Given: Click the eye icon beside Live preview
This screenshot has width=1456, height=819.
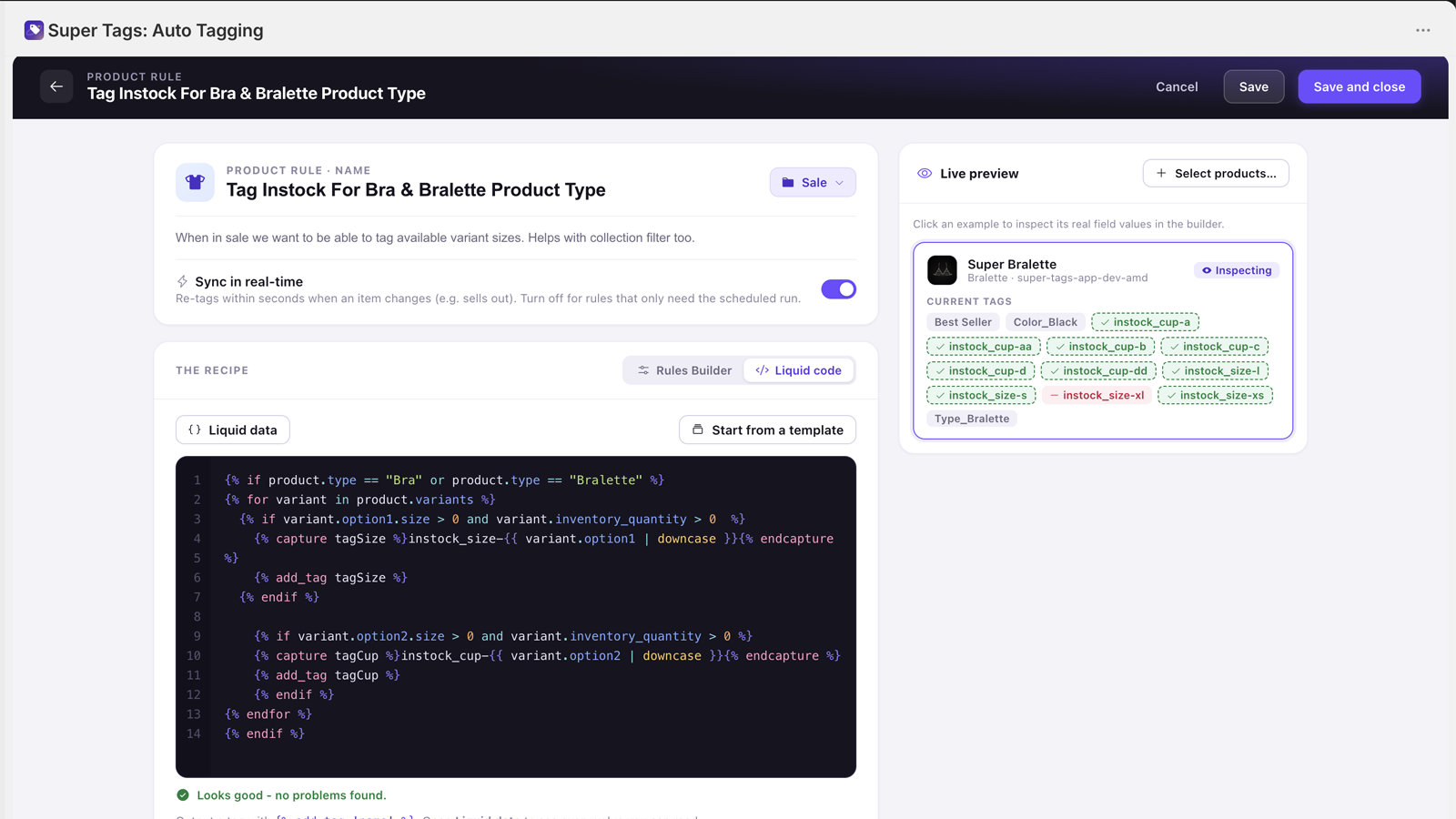Looking at the screenshot, I should pyautogui.click(x=925, y=173).
